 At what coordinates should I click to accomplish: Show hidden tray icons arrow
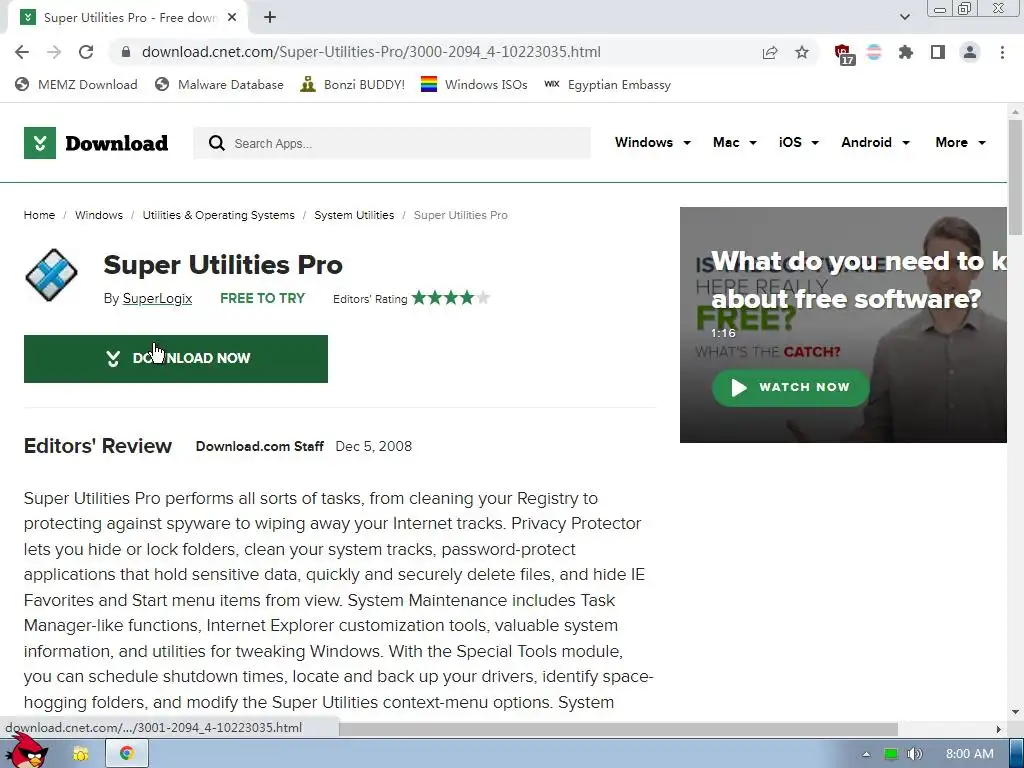click(x=866, y=754)
